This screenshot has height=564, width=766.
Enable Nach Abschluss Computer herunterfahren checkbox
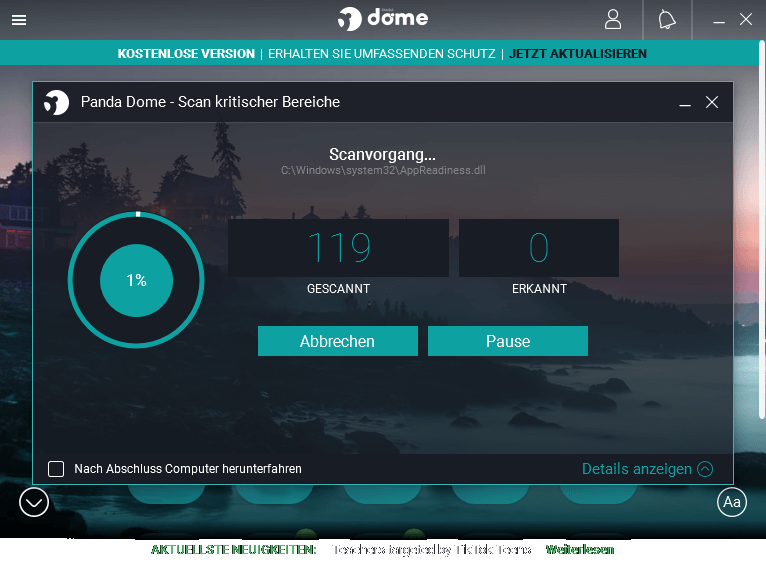point(56,469)
